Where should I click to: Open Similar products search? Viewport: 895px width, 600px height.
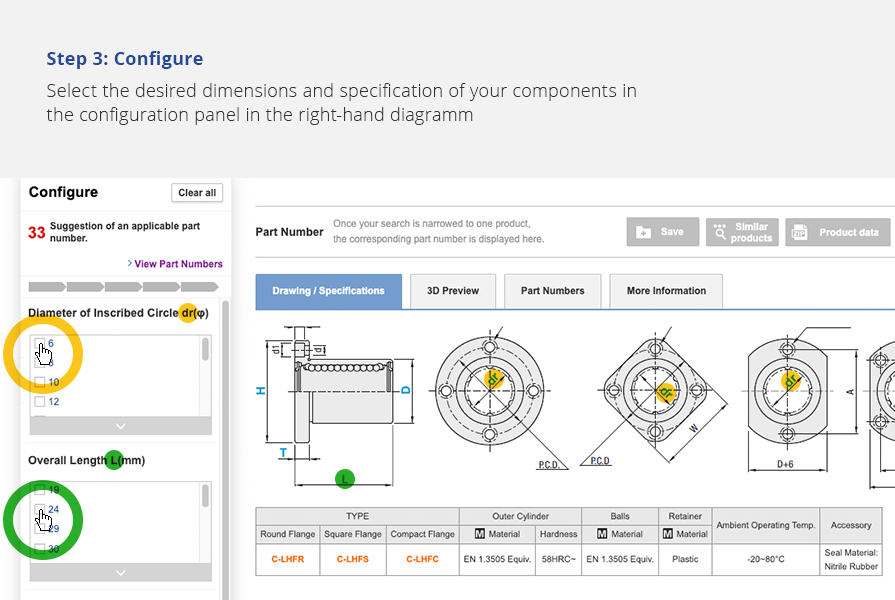(741, 232)
